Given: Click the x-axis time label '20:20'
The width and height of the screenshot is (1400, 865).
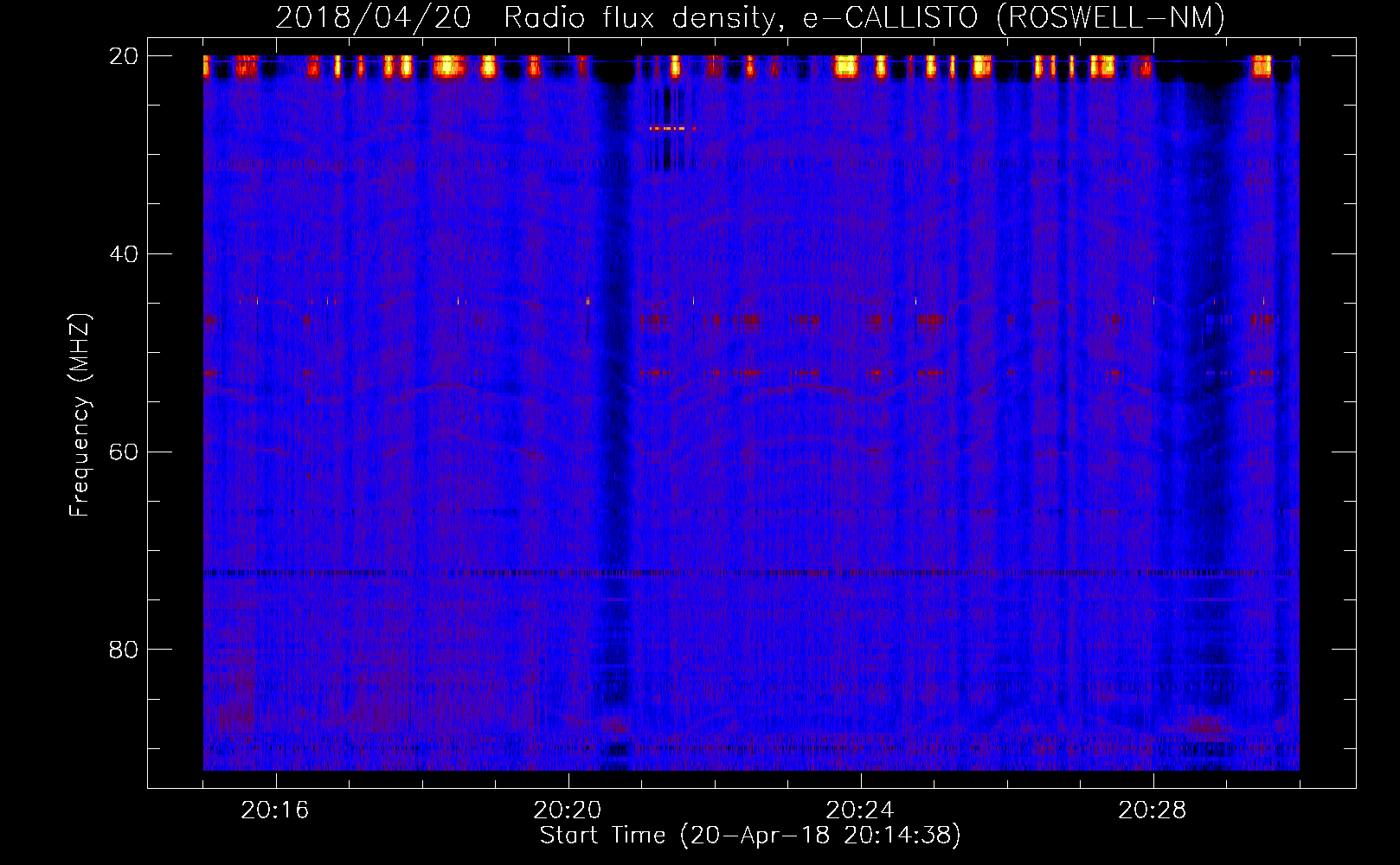Looking at the screenshot, I should coord(568,811).
